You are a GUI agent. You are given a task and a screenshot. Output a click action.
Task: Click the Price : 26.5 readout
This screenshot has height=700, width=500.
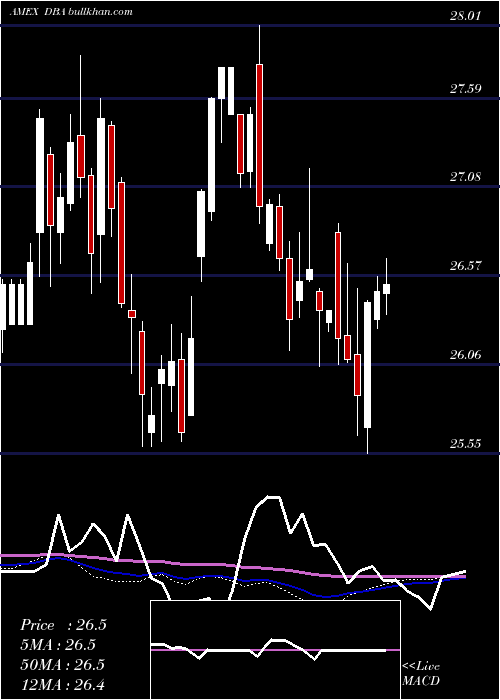pos(63,625)
